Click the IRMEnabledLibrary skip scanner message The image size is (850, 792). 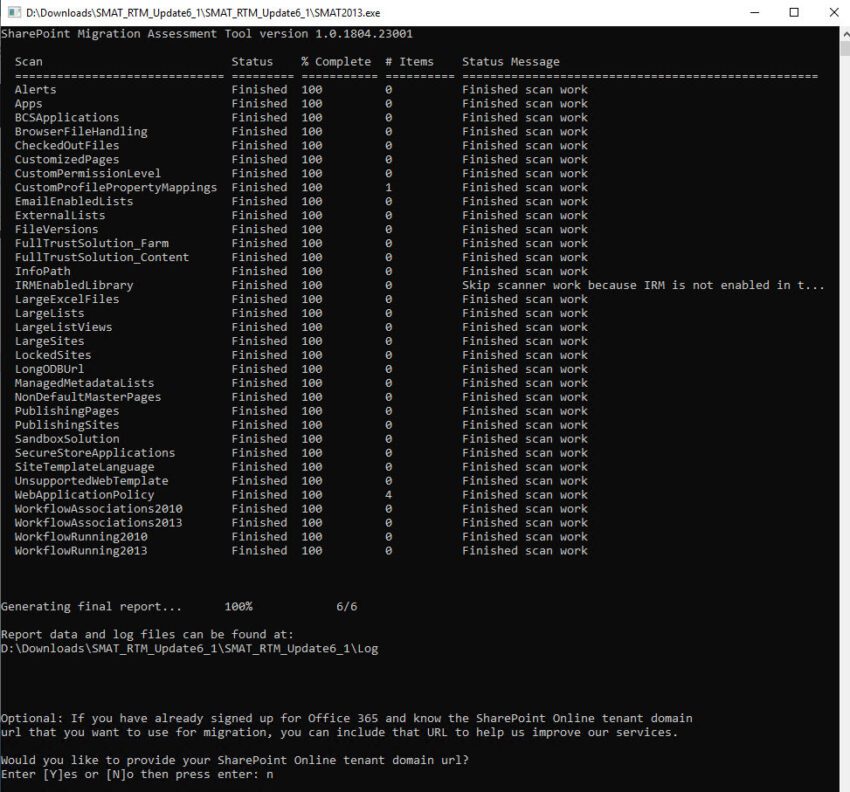tap(643, 286)
